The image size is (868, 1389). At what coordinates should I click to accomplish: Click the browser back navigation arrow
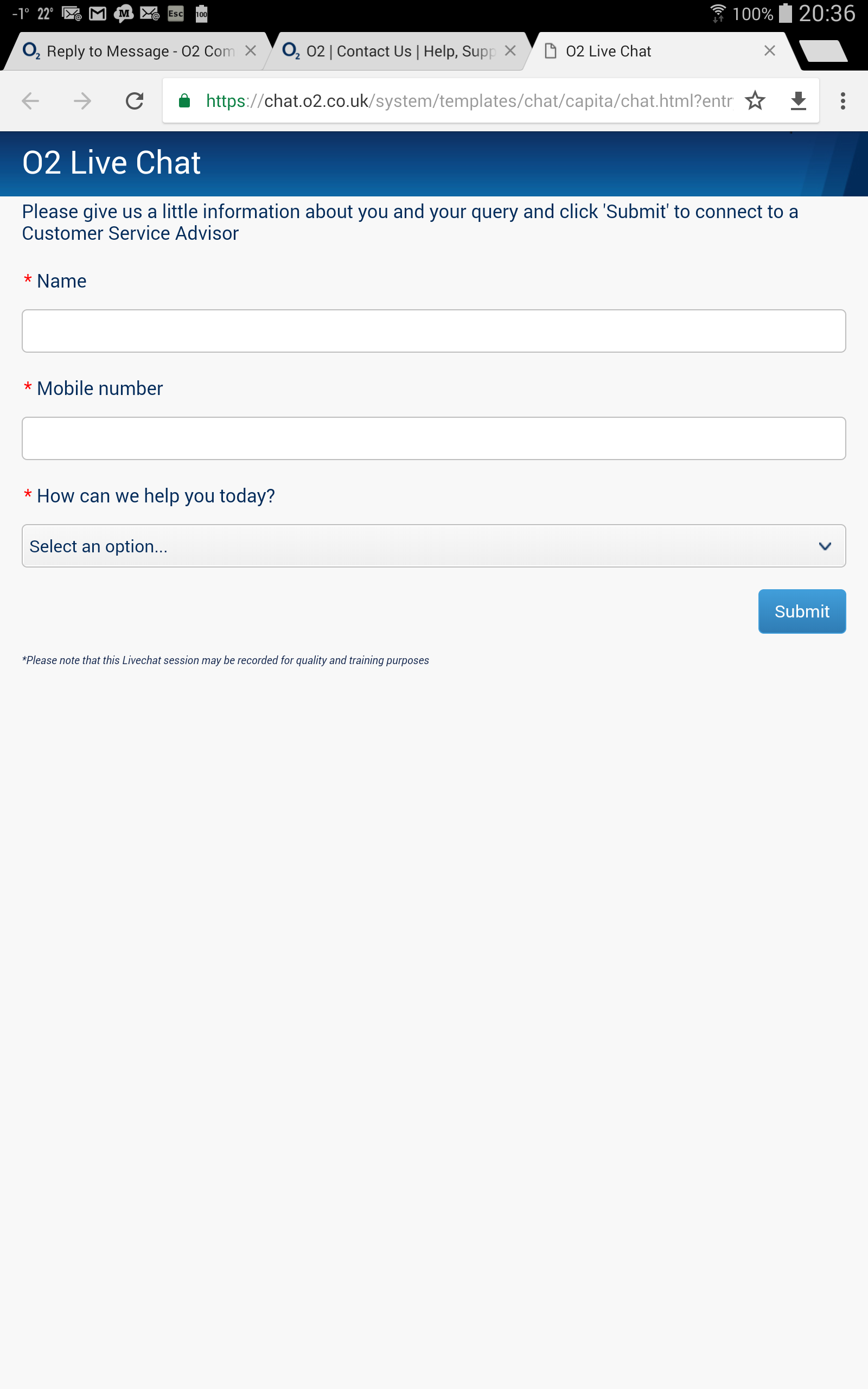coord(30,101)
